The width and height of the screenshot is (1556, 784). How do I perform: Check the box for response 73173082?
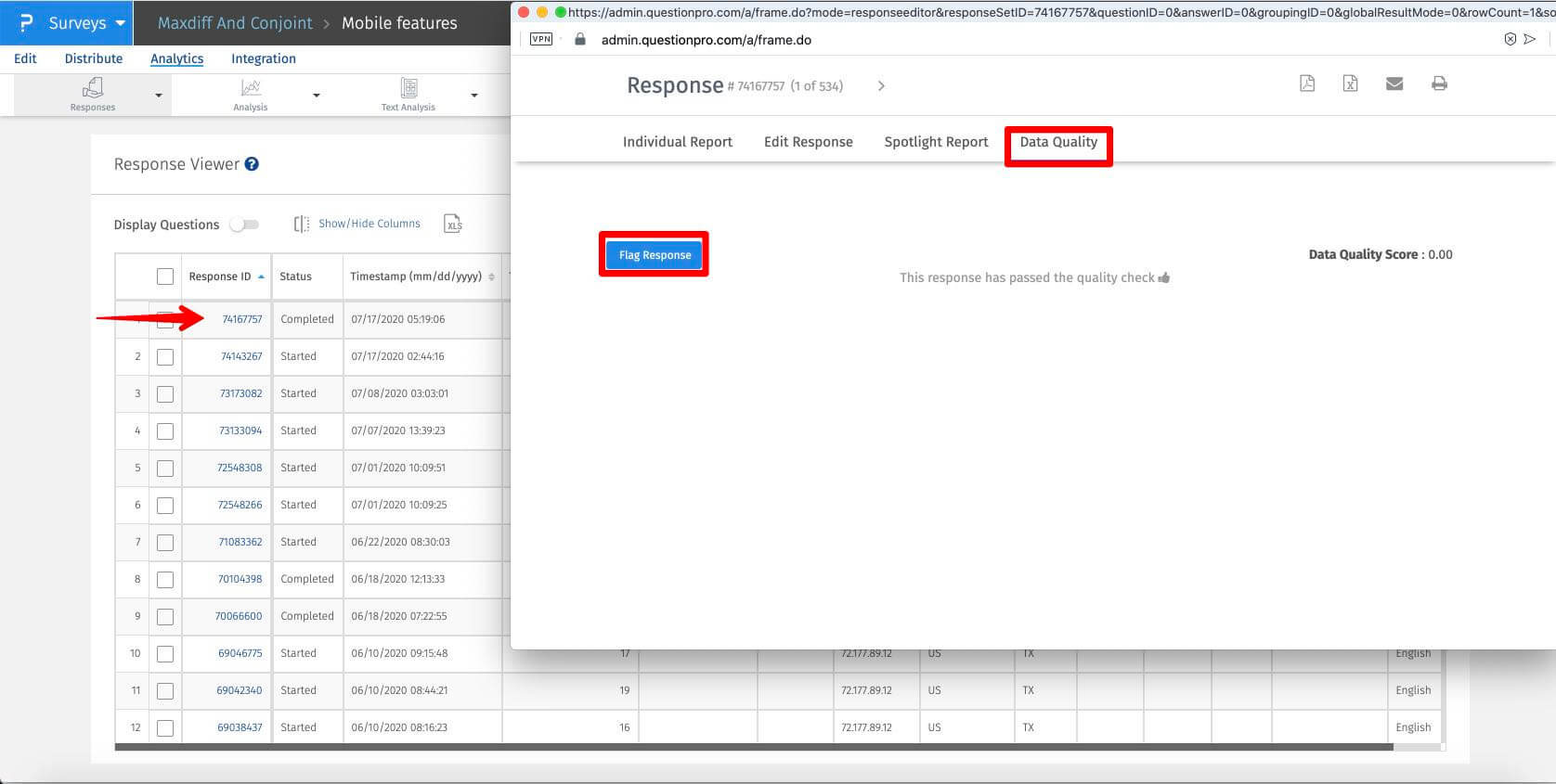(x=165, y=393)
